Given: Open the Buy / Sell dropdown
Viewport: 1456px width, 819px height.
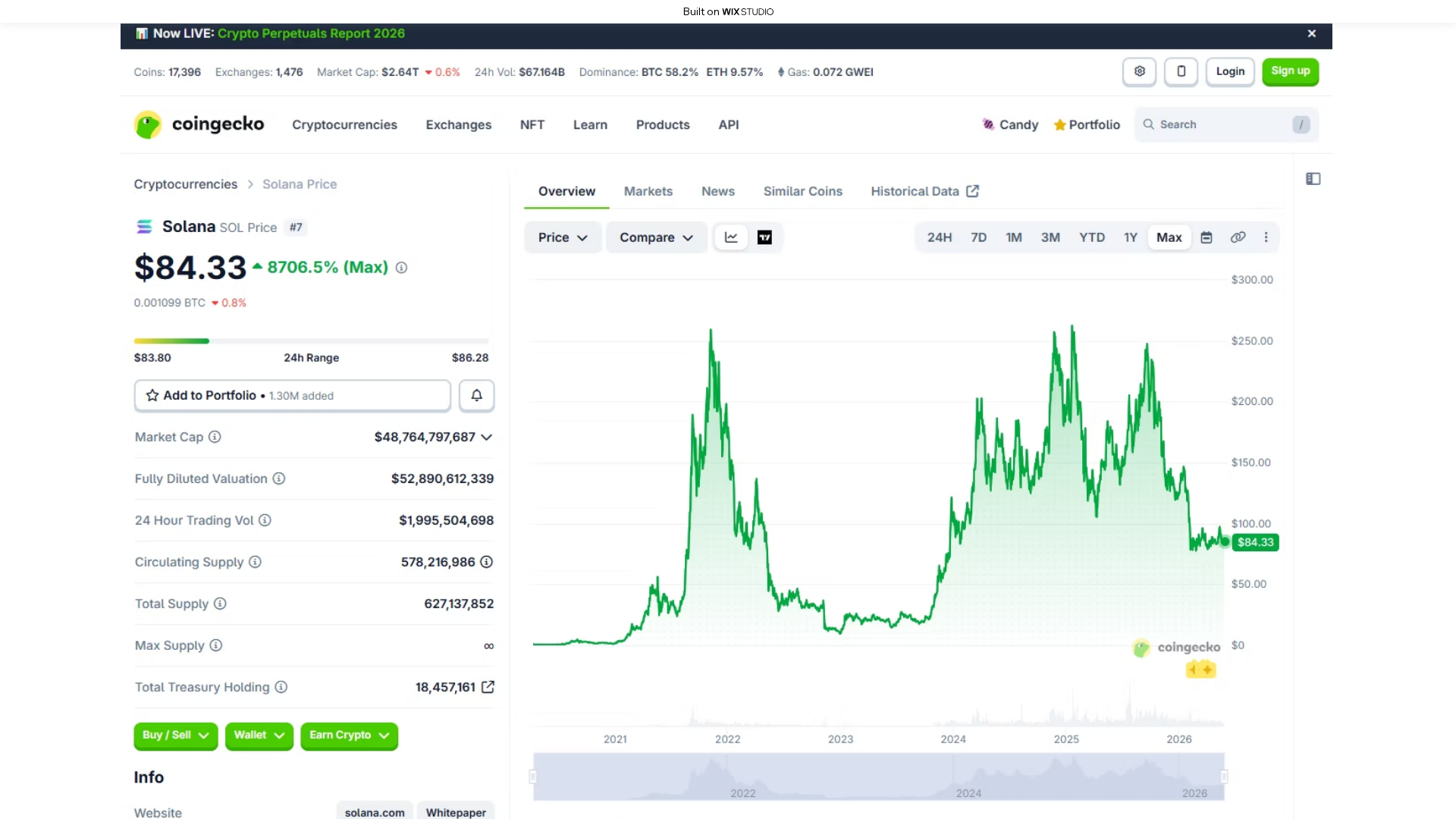Looking at the screenshot, I should tap(175, 736).
